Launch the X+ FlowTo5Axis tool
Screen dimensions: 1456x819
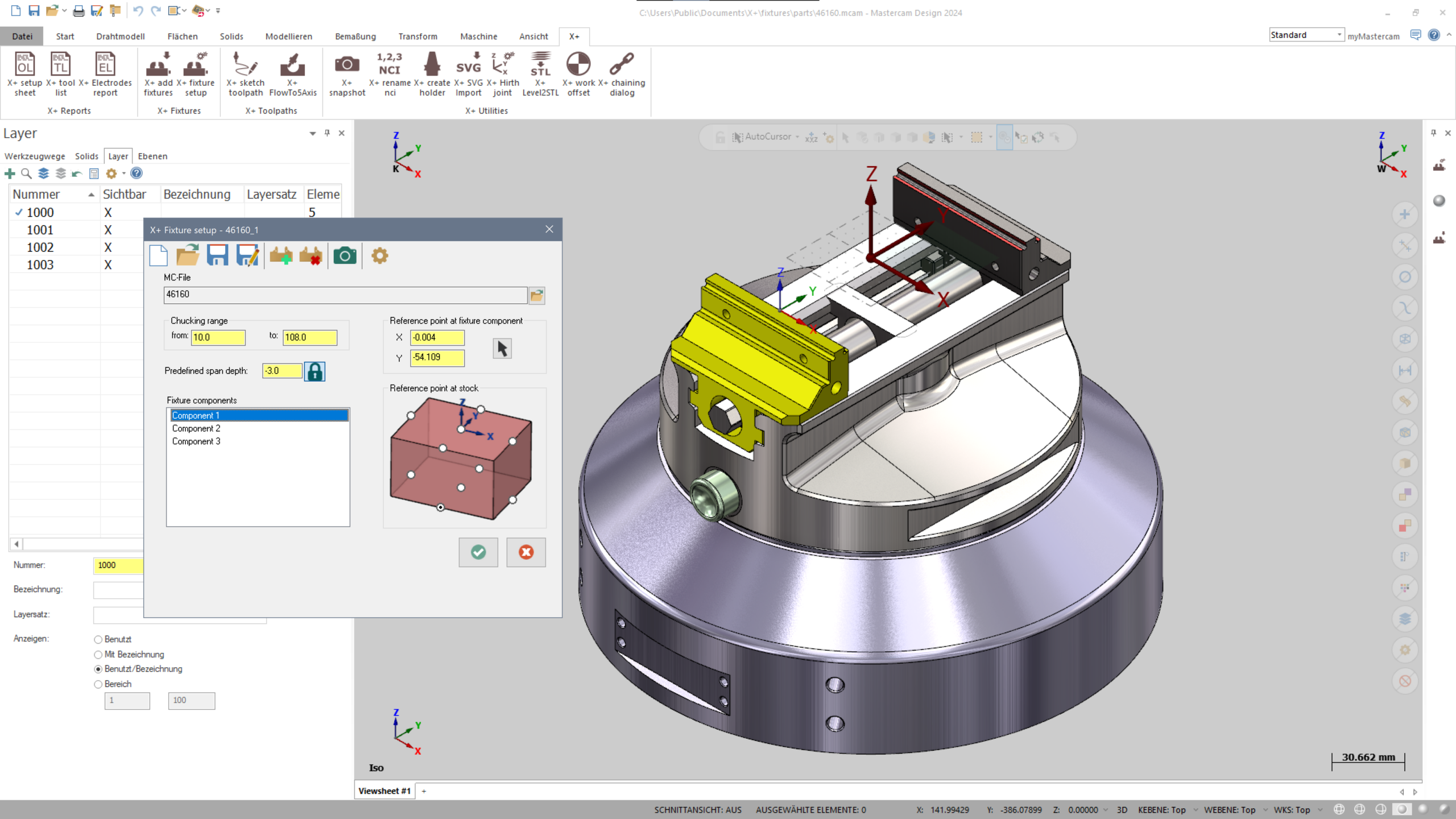point(293,75)
